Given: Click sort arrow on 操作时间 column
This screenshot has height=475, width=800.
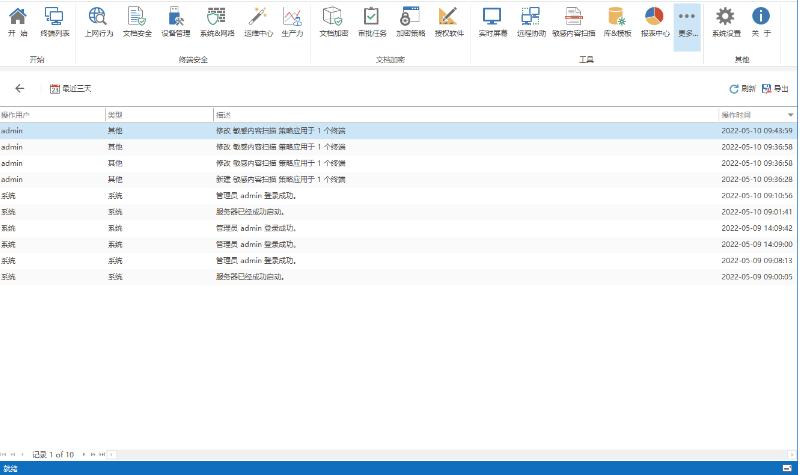Looking at the screenshot, I should 791,115.
